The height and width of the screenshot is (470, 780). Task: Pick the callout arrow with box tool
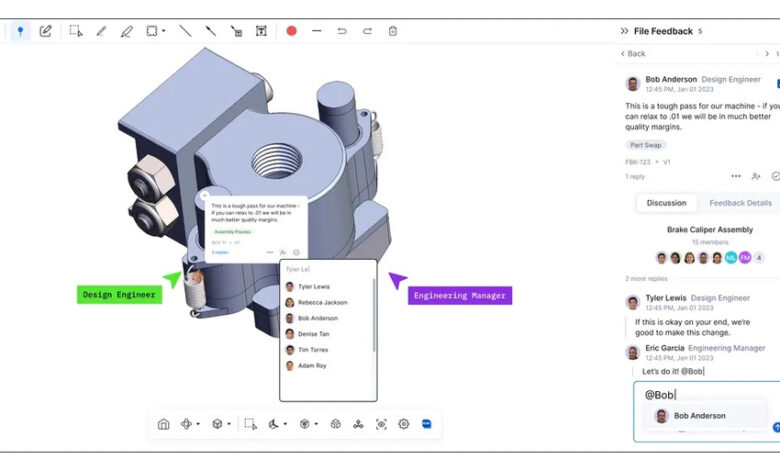pyautogui.click(x=236, y=31)
